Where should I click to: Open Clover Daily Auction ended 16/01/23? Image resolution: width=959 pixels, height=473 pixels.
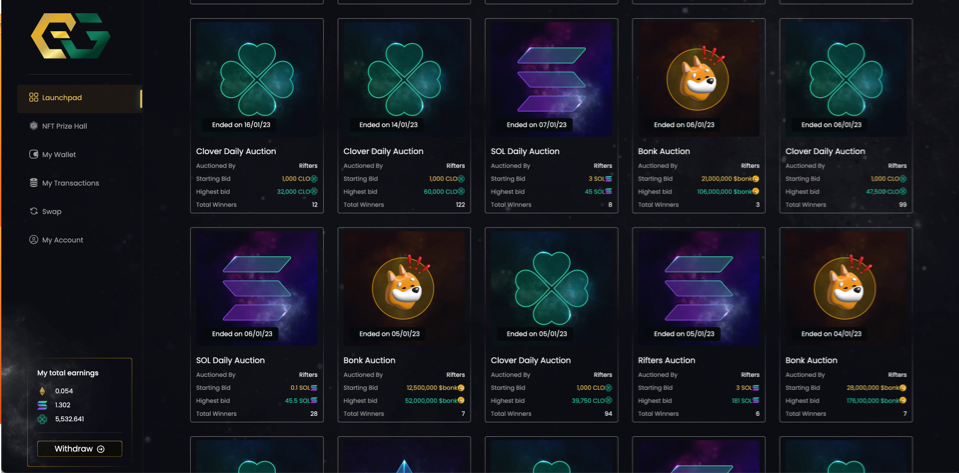click(x=257, y=79)
